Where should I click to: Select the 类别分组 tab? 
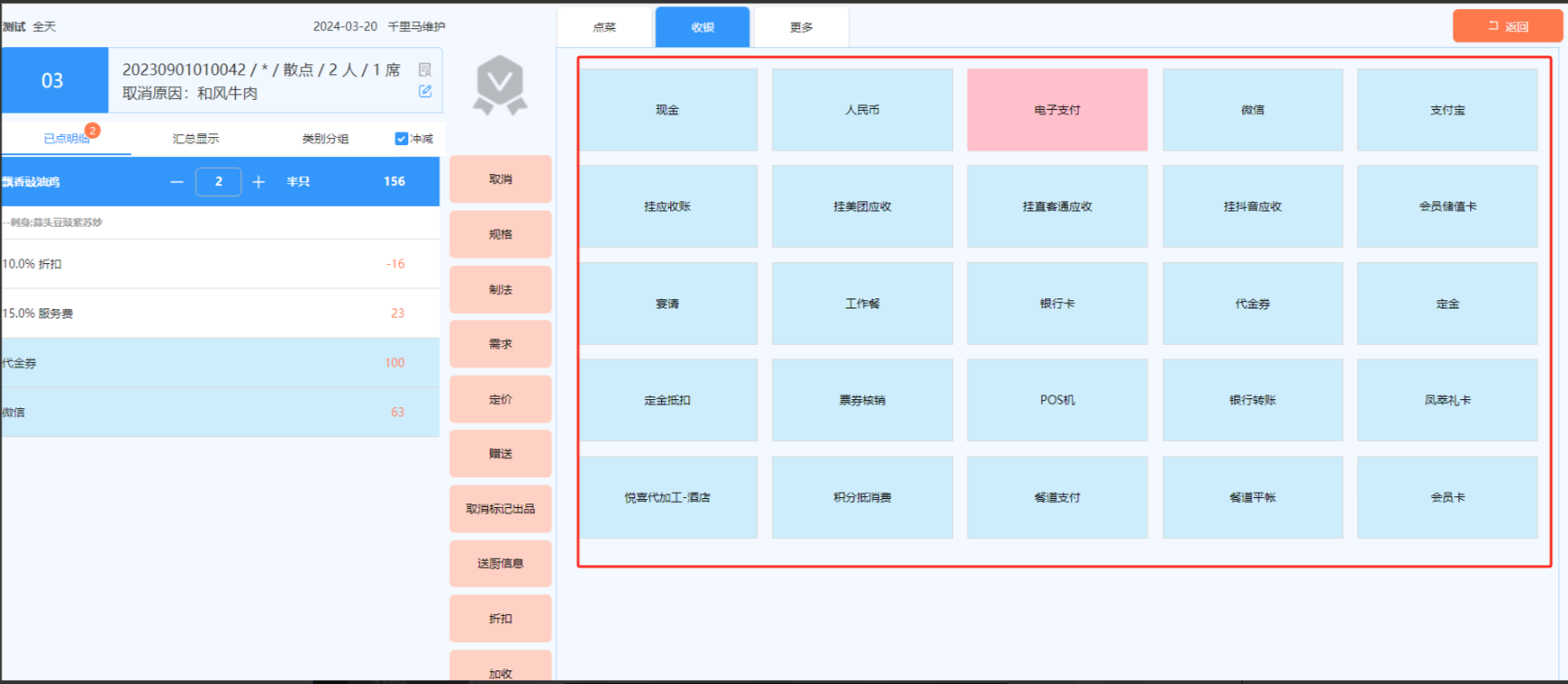click(x=325, y=139)
